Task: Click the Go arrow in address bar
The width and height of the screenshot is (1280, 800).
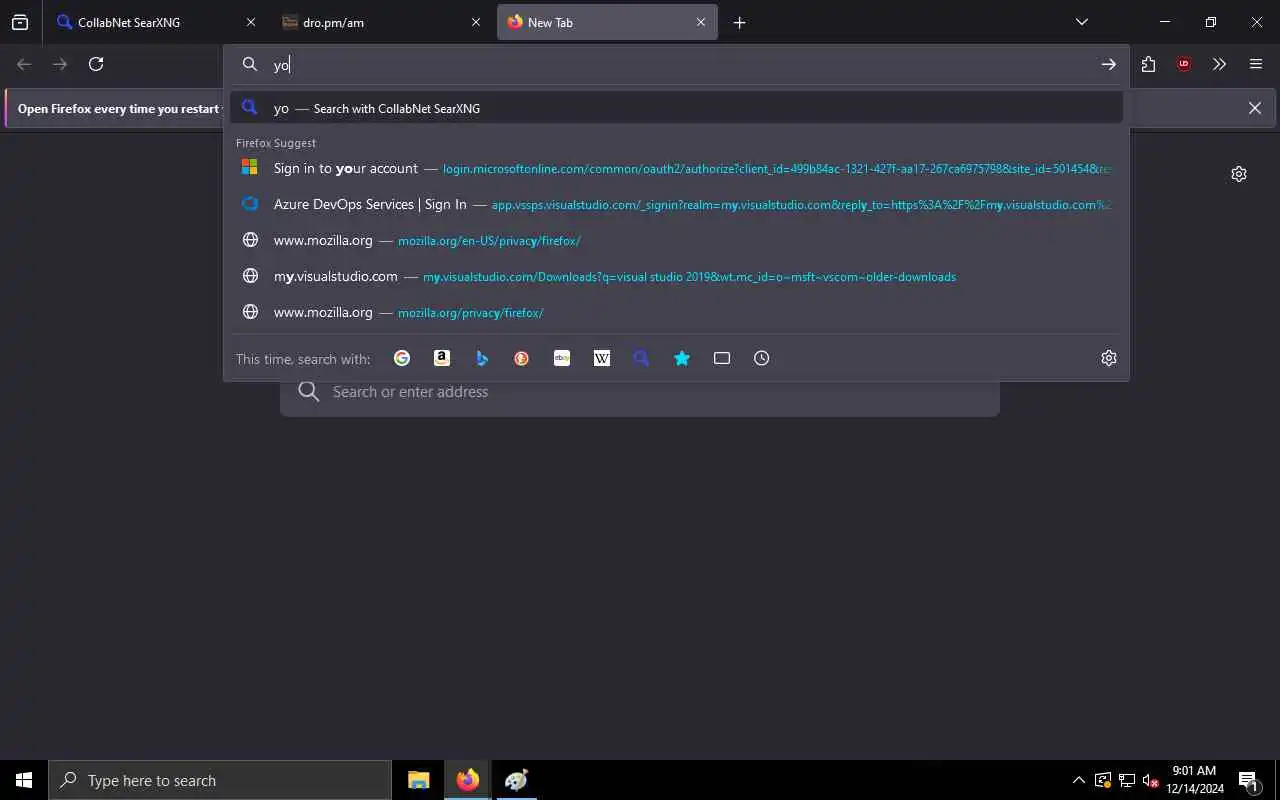Action: (x=1109, y=64)
